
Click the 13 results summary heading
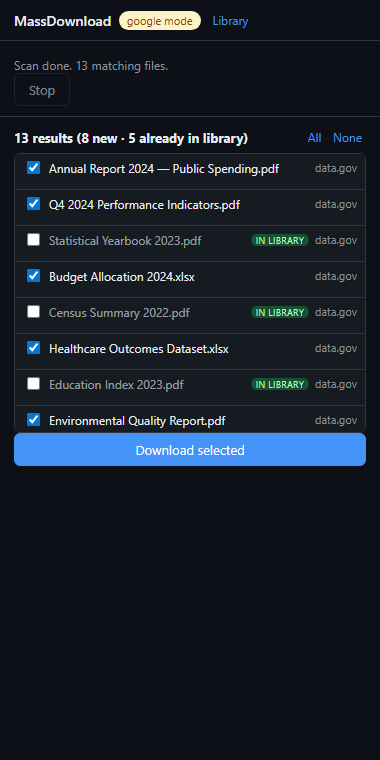point(131,139)
